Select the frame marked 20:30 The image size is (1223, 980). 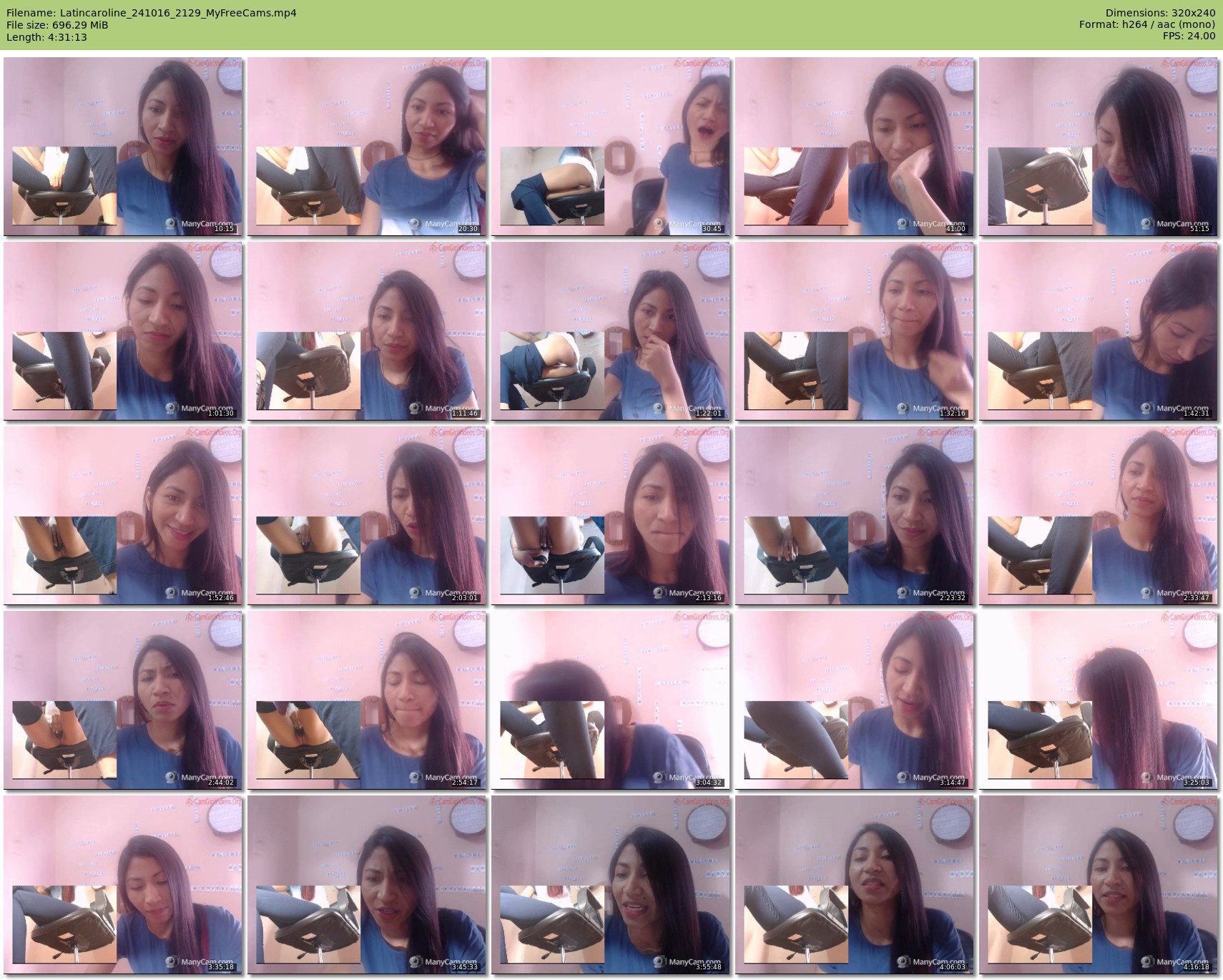(x=367, y=147)
